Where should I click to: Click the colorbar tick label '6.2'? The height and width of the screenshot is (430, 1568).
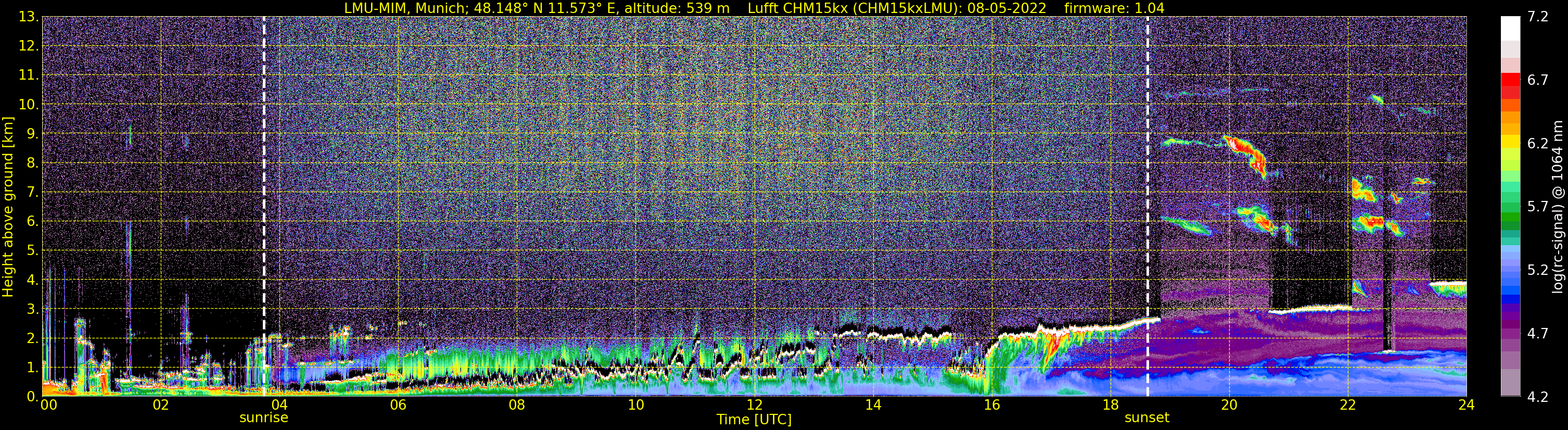click(1538, 144)
